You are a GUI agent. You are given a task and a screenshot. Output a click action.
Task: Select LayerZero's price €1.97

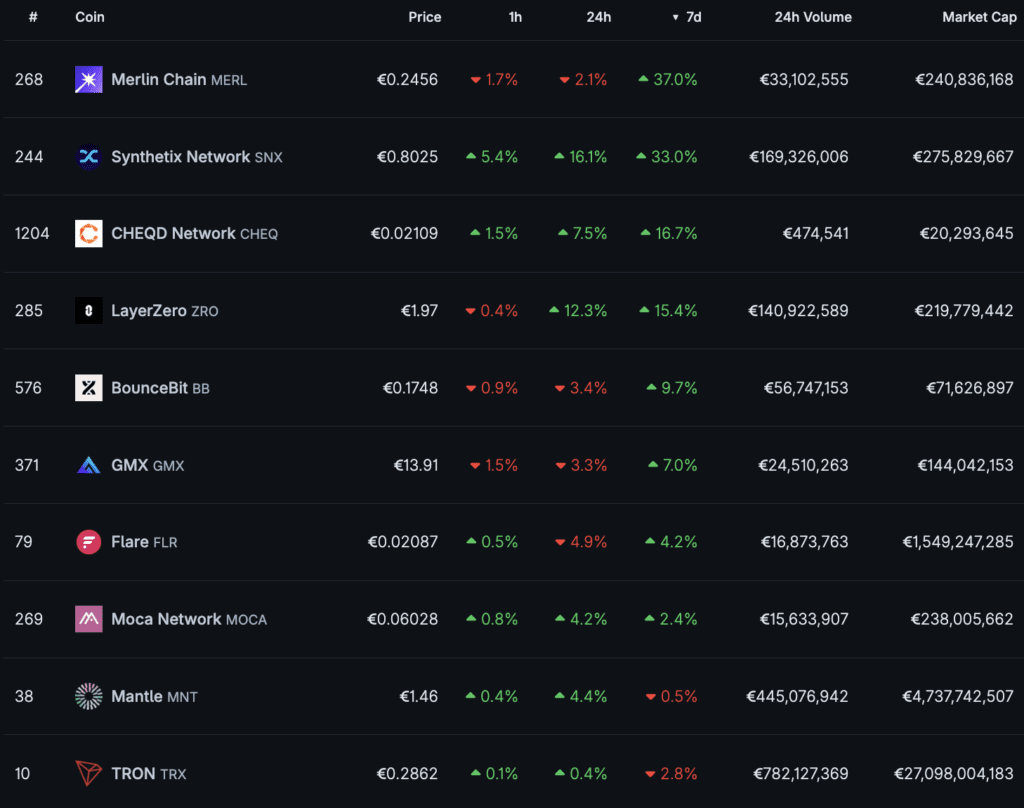[419, 311]
